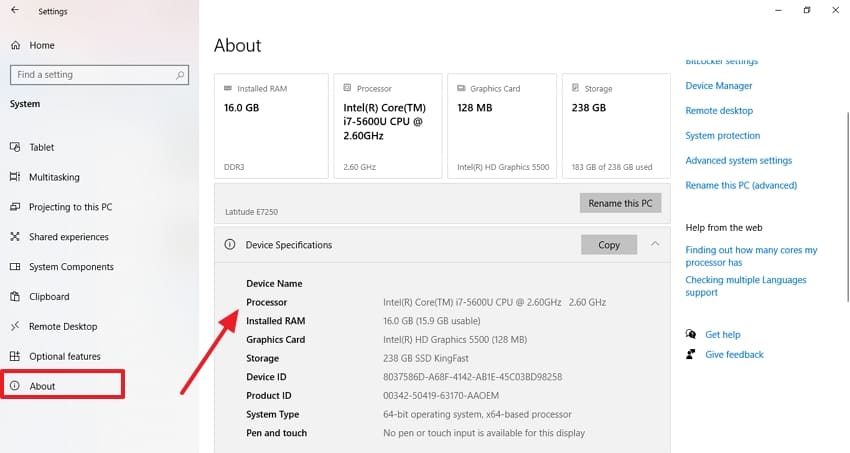Image resolution: width=850 pixels, height=453 pixels.
Task: Click the Remote Desktop sidebar icon
Action: pos(15,326)
